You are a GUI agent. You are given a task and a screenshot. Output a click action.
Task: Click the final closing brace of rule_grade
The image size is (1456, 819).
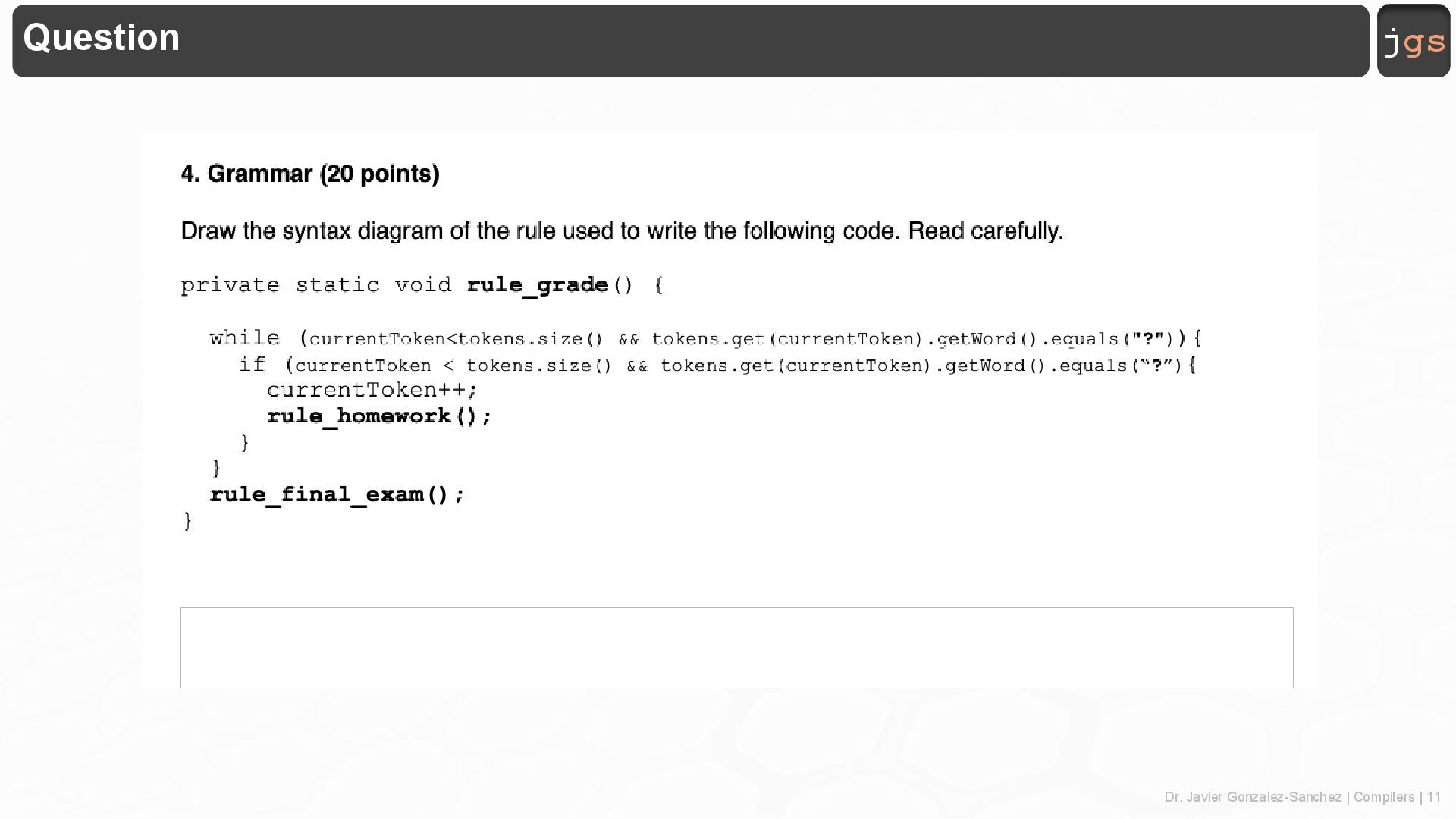[x=188, y=521]
